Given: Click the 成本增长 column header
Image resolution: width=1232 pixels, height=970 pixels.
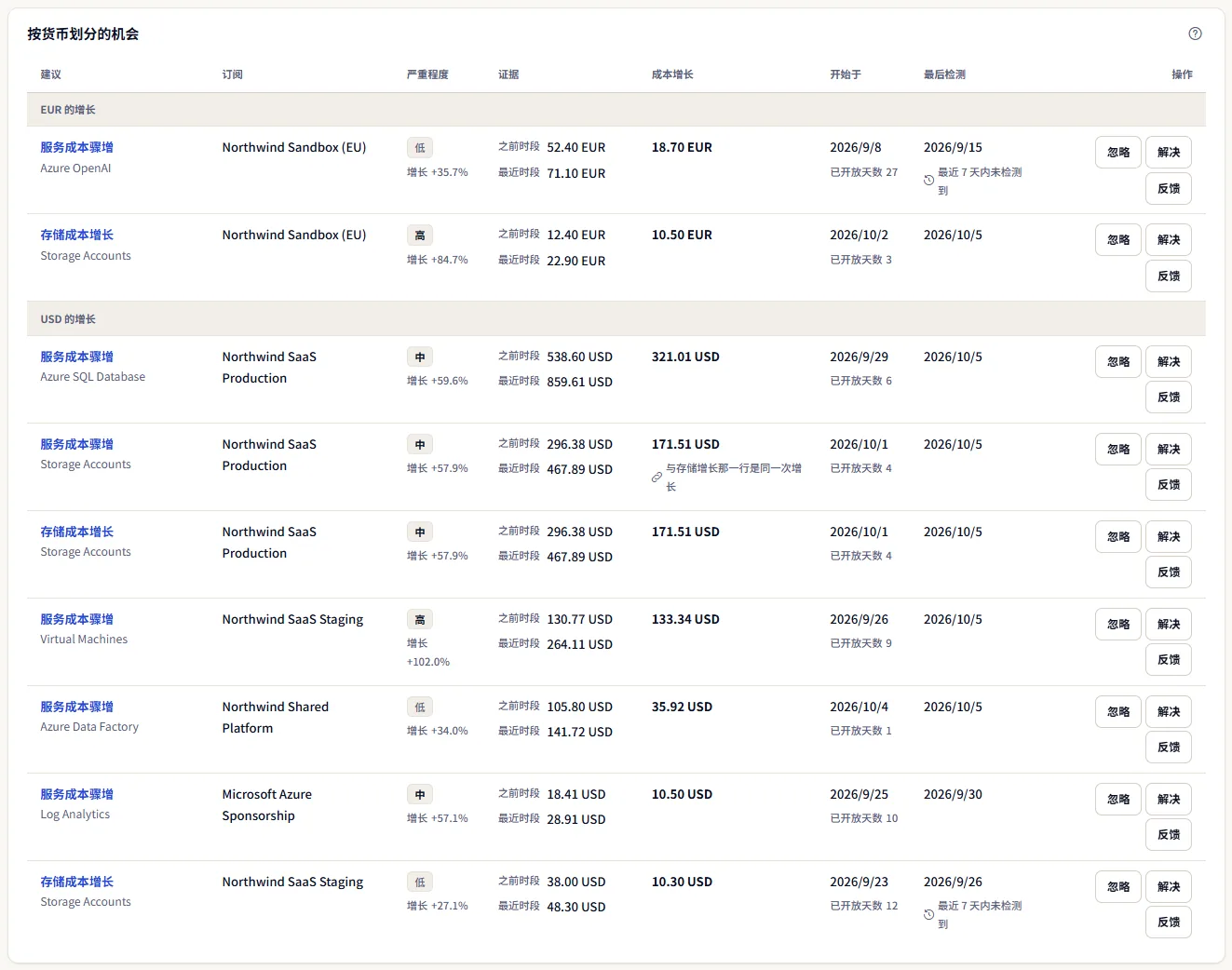Looking at the screenshot, I should (672, 74).
